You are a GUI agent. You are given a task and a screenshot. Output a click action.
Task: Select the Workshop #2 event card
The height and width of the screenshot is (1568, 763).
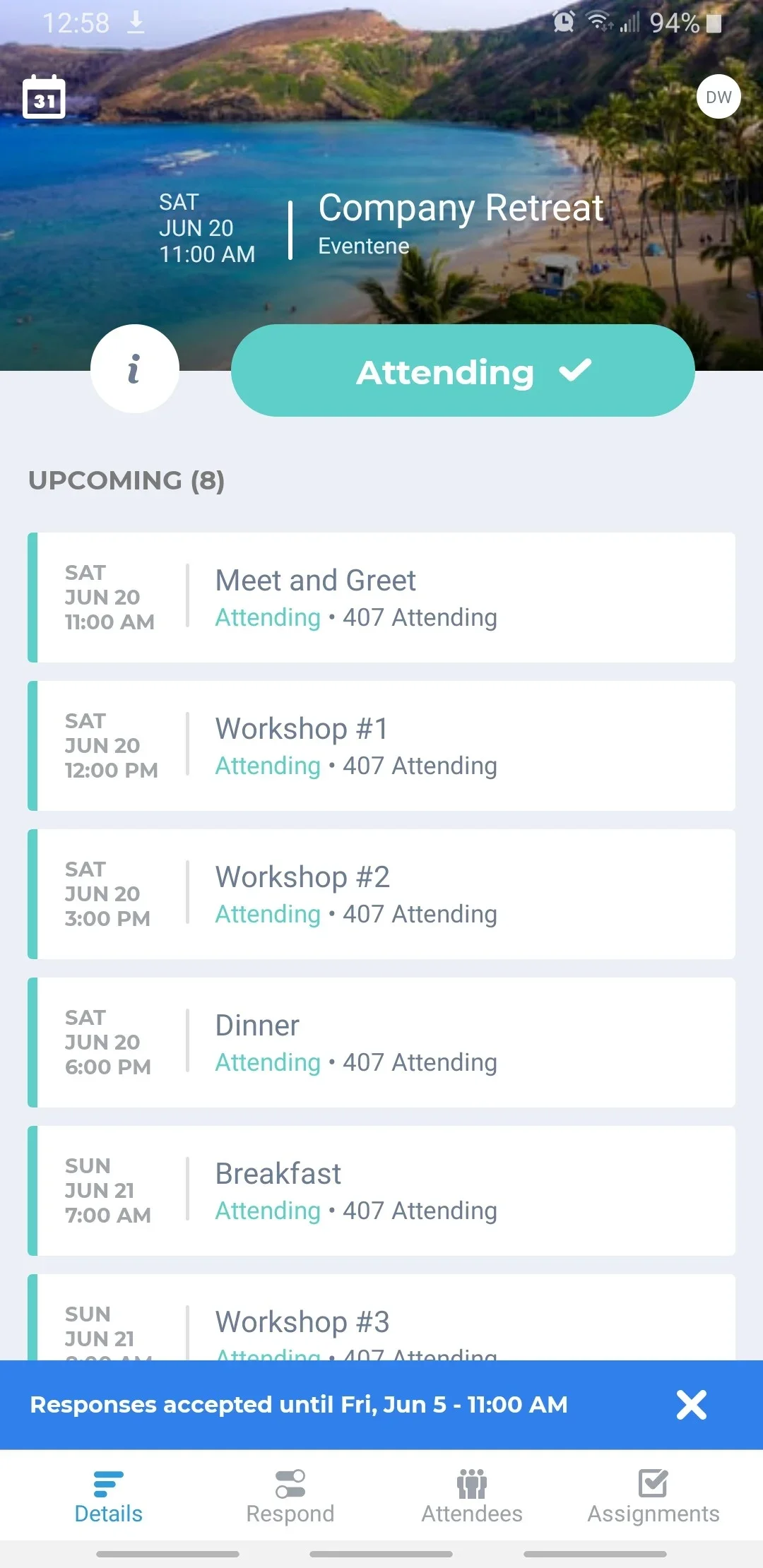381,894
